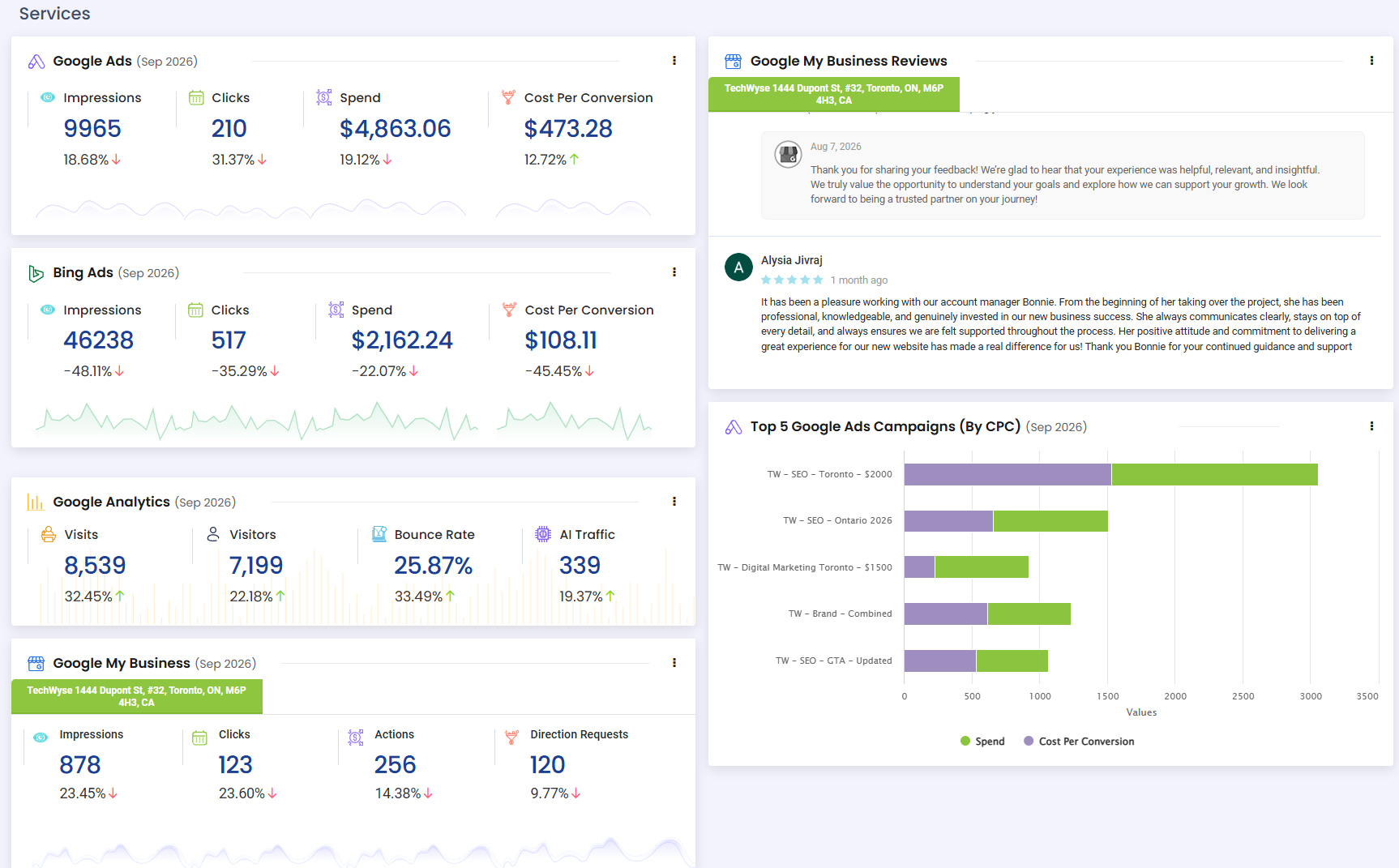This screenshot has height=868, width=1399.
Task: Click the Bing Ads impressions value 46238
Action: pyautogui.click(x=99, y=340)
